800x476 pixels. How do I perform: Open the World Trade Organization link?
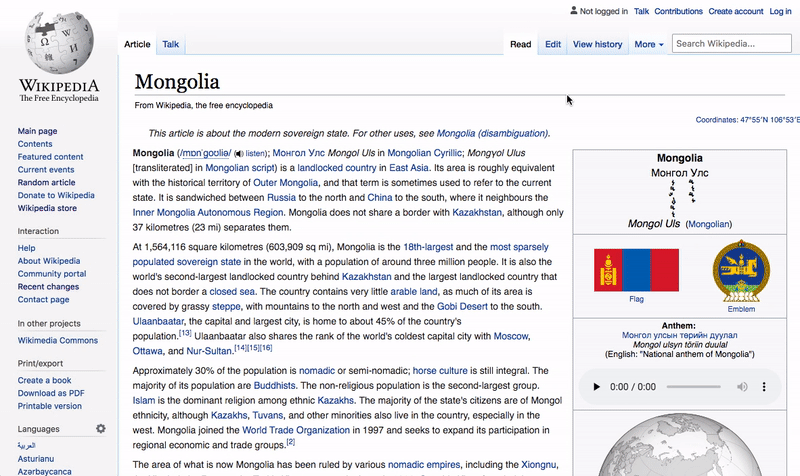(x=296, y=430)
